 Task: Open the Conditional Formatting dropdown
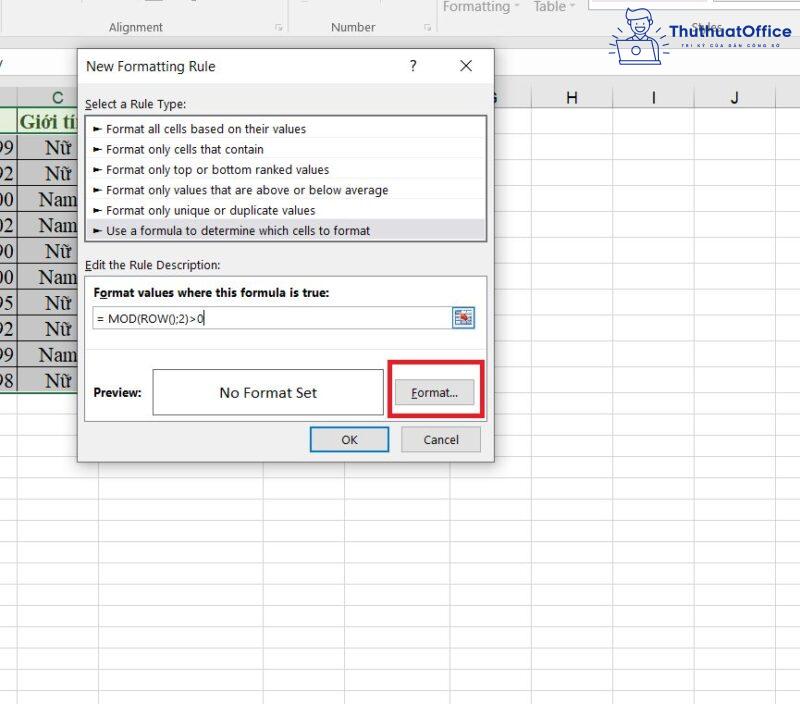(x=480, y=8)
